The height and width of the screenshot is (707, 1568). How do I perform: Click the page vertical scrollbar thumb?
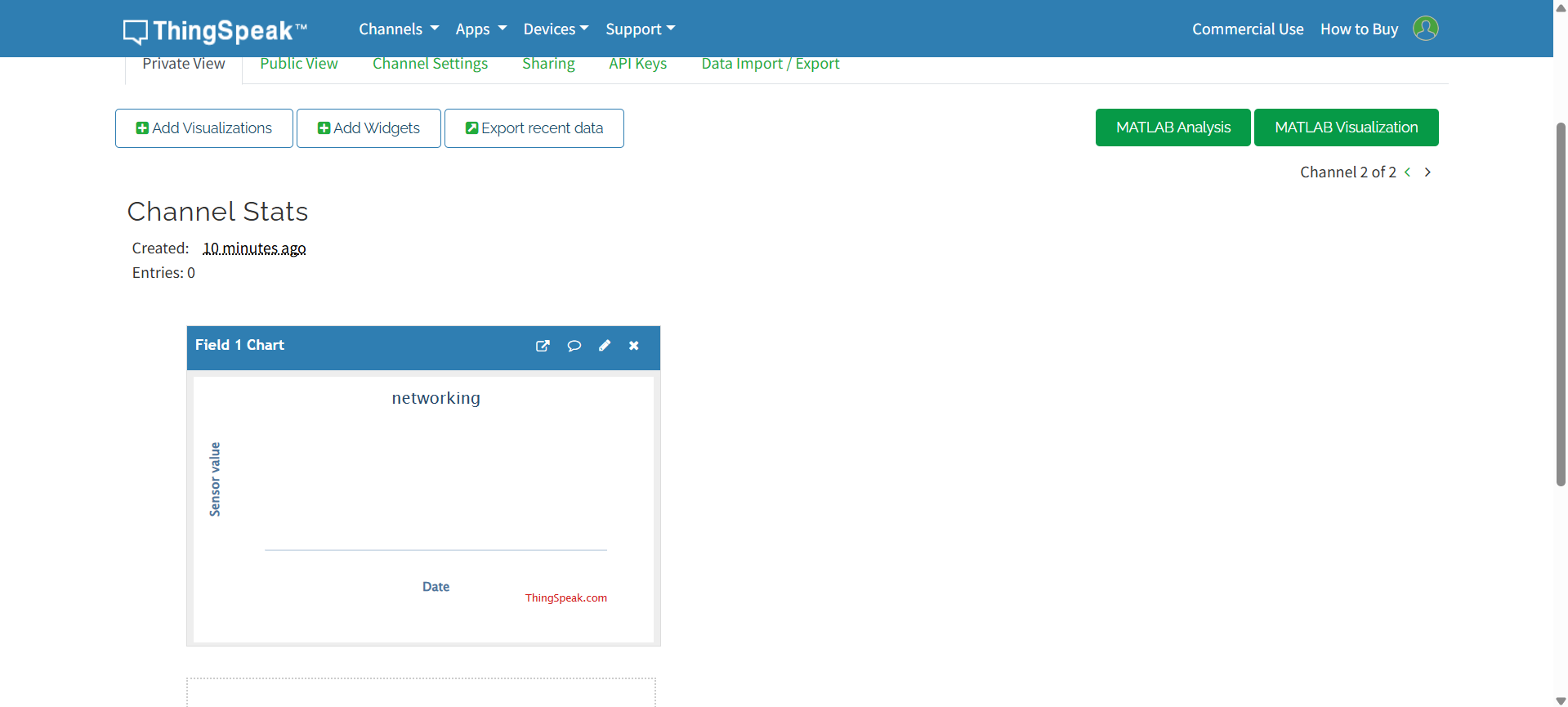click(x=1561, y=304)
